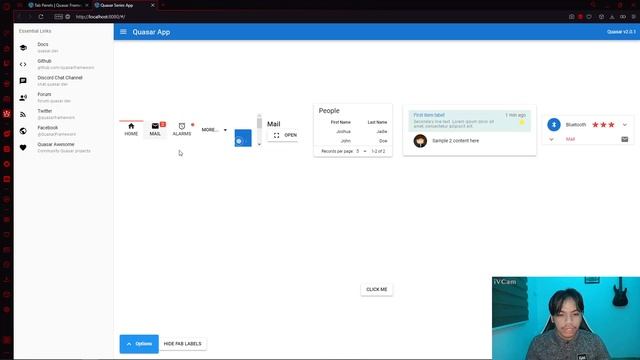Select the First Item label list item
Image resolution: width=640 pixels, height=360 pixels.
pos(469,121)
